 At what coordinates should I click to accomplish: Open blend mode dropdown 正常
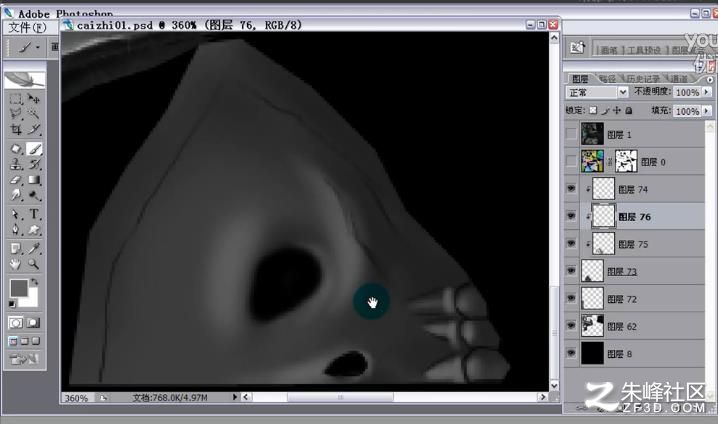tap(597, 92)
